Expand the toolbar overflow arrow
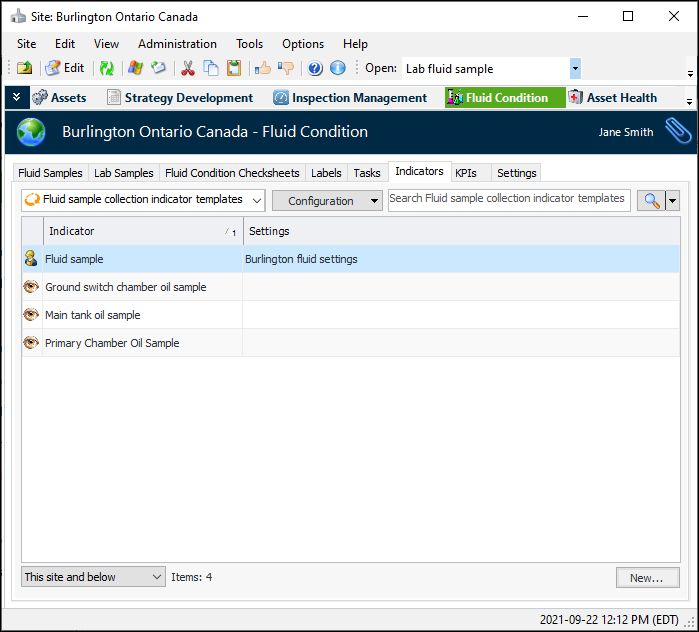This screenshot has height=632, width=699. (690, 73)
